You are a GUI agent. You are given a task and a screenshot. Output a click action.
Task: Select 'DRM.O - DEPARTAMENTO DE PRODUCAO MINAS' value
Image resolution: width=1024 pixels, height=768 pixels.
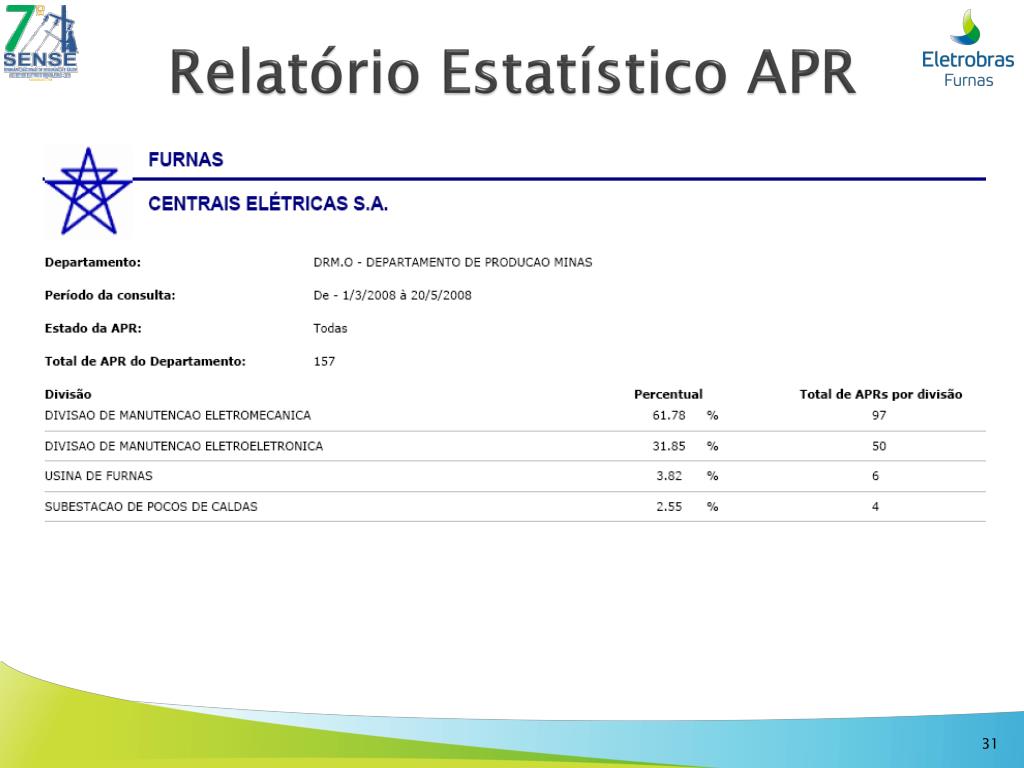click(x=453, y=263)
